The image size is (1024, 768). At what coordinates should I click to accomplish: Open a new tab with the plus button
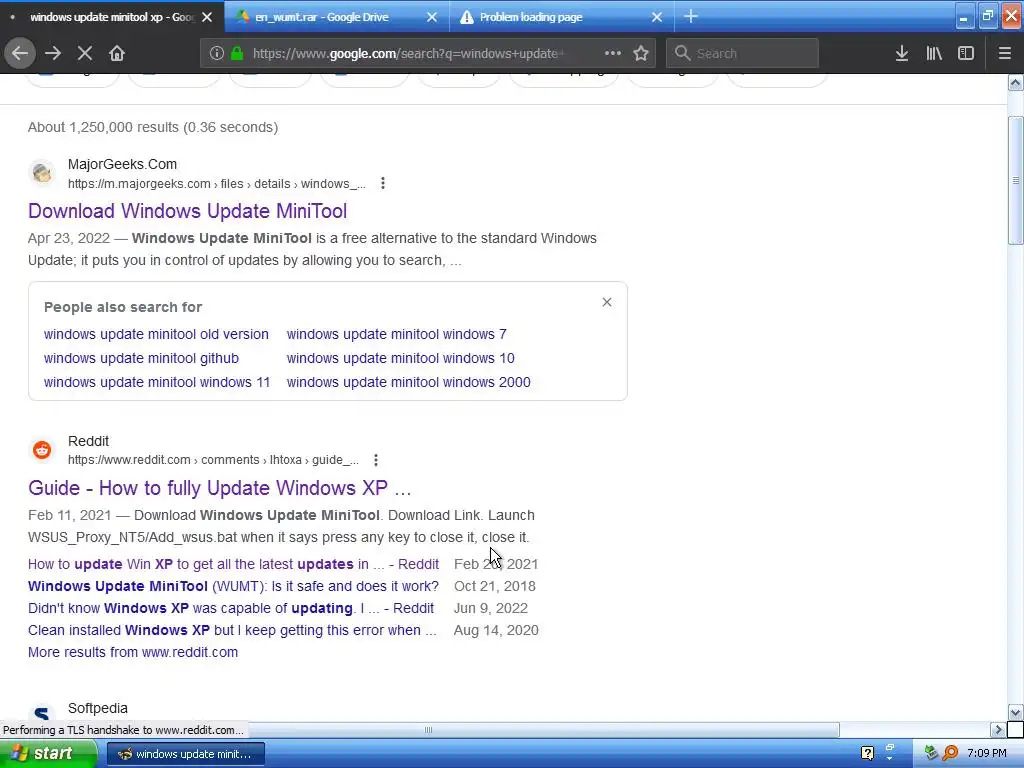pyautogui.click(x=691, y=17)
